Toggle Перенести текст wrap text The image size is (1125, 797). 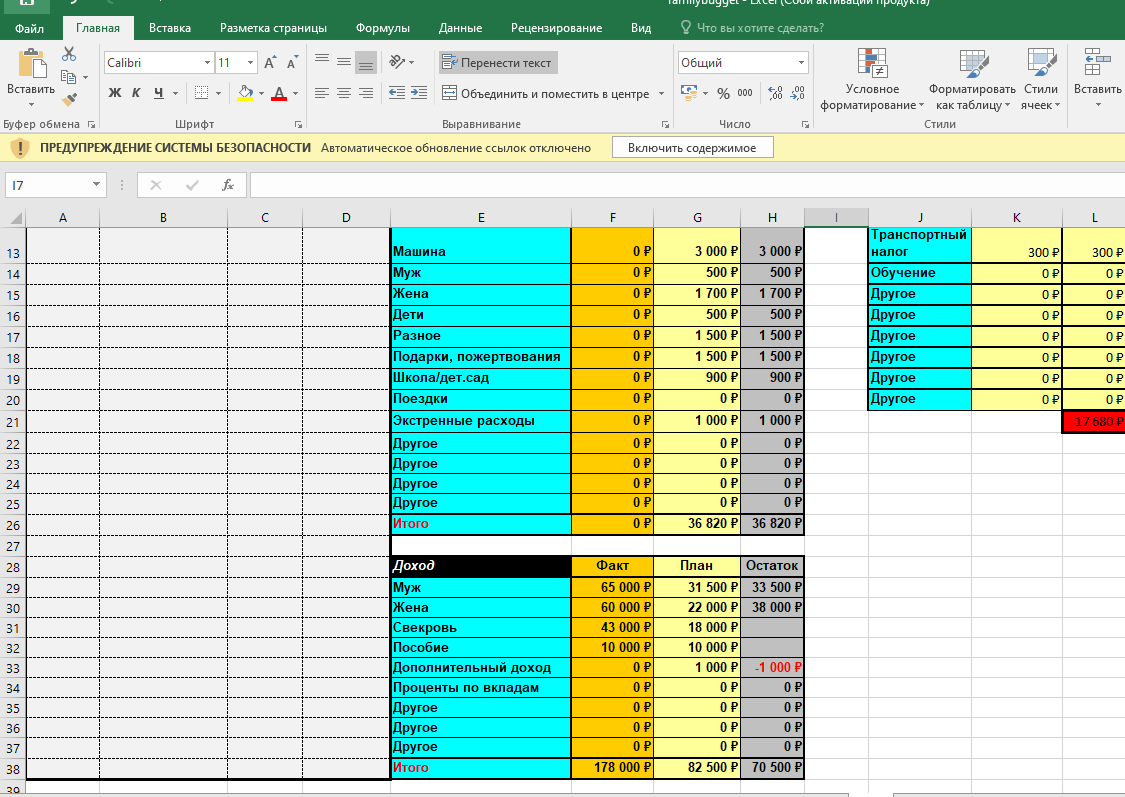tap(498, 63)
